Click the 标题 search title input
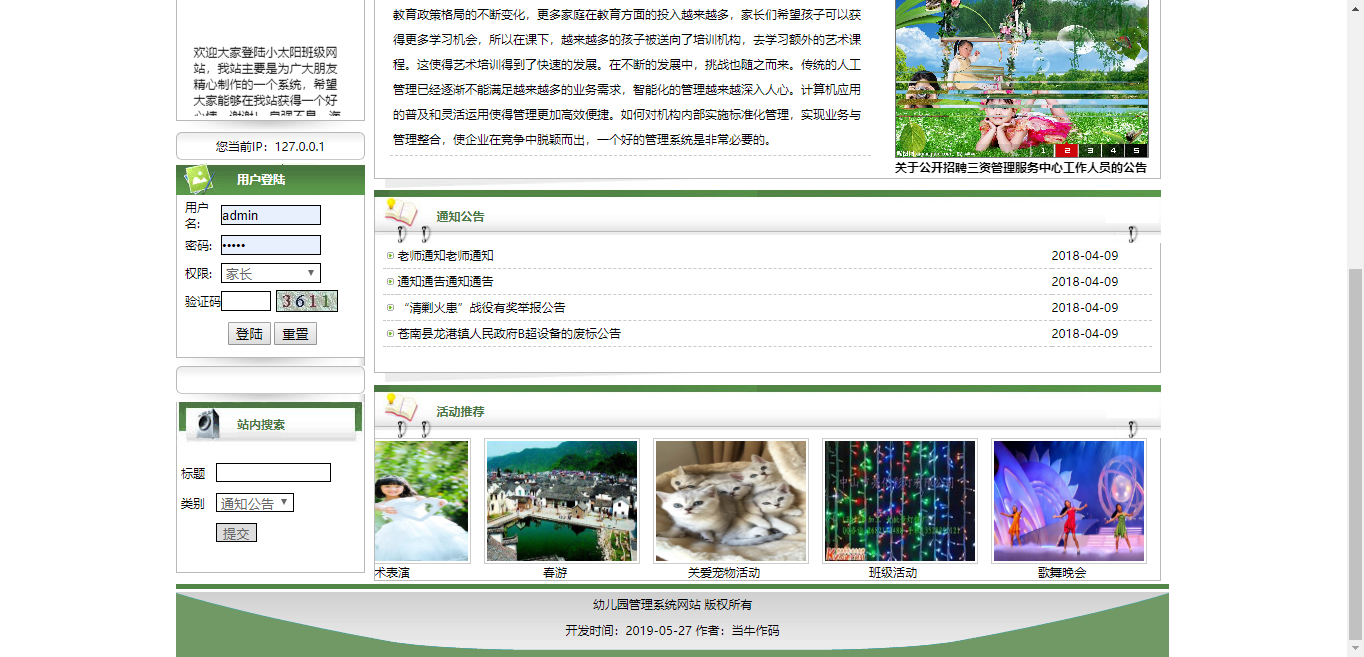1364x657 pixels. (x=273, y=473)
